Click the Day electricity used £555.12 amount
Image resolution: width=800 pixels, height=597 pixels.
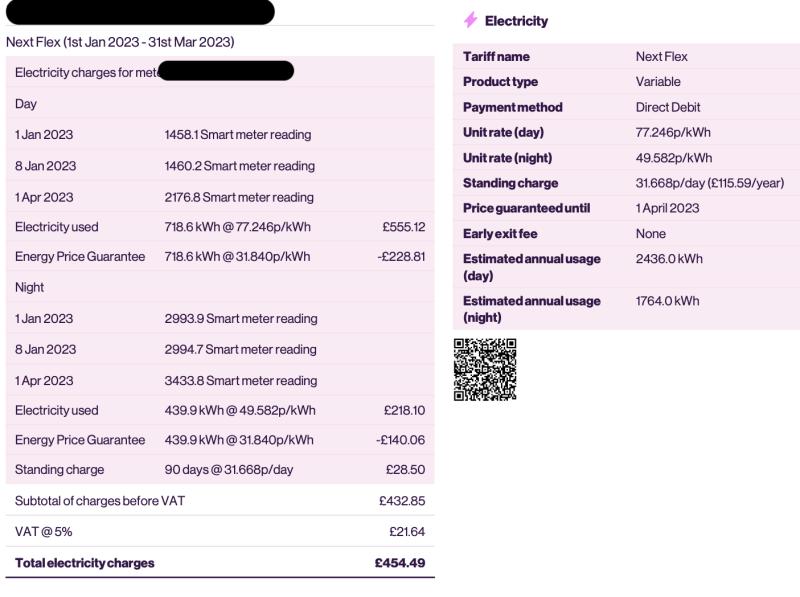point(404,227)
